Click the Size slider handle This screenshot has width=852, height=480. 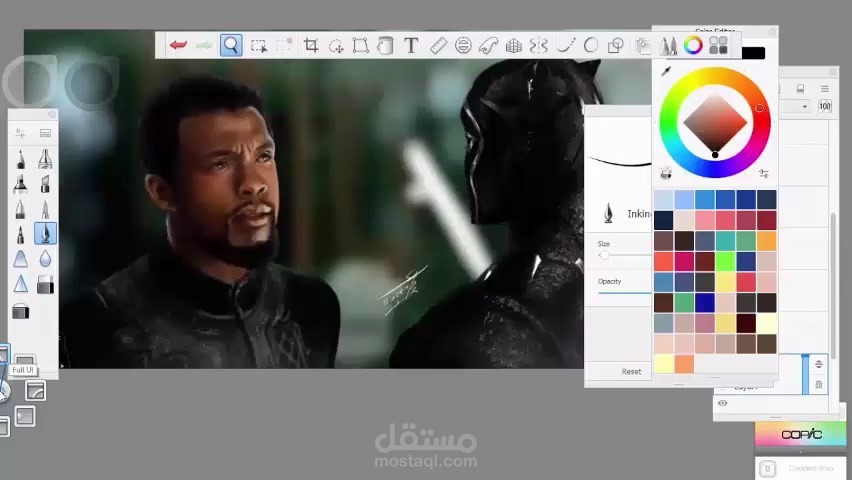(604, 255)
